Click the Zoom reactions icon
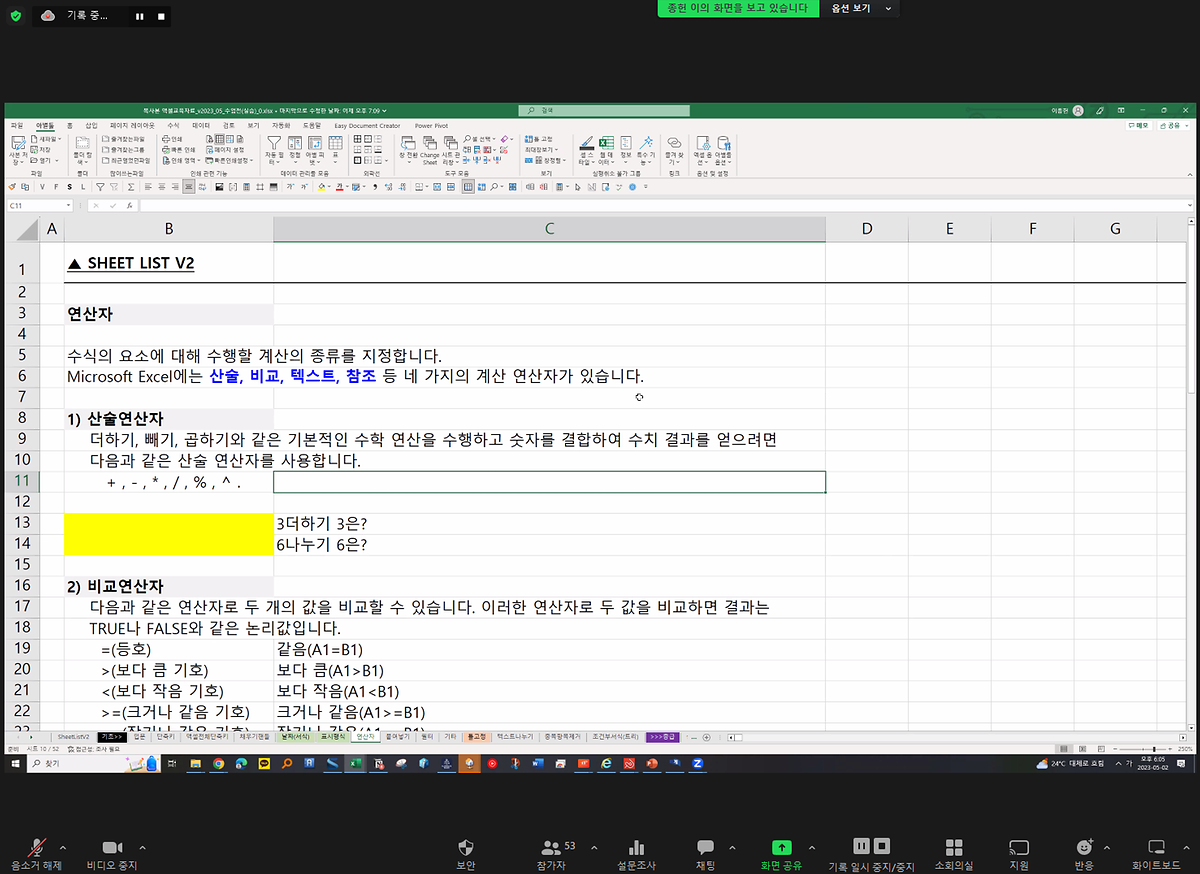1200x874 pixels. click(1084, 853)
